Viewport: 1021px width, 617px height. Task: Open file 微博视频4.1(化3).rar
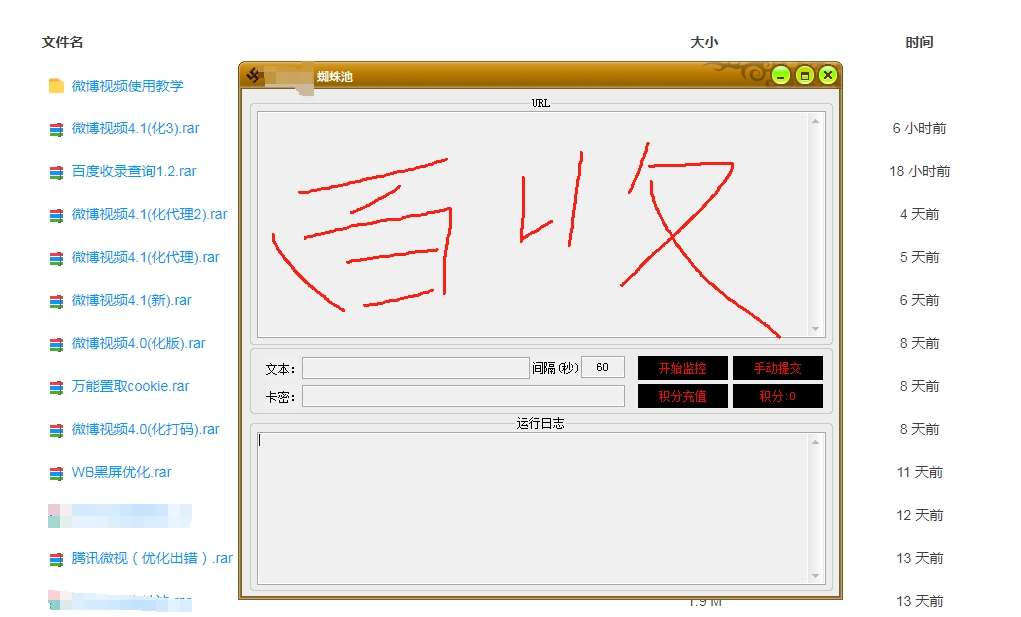tap(135, 128)
